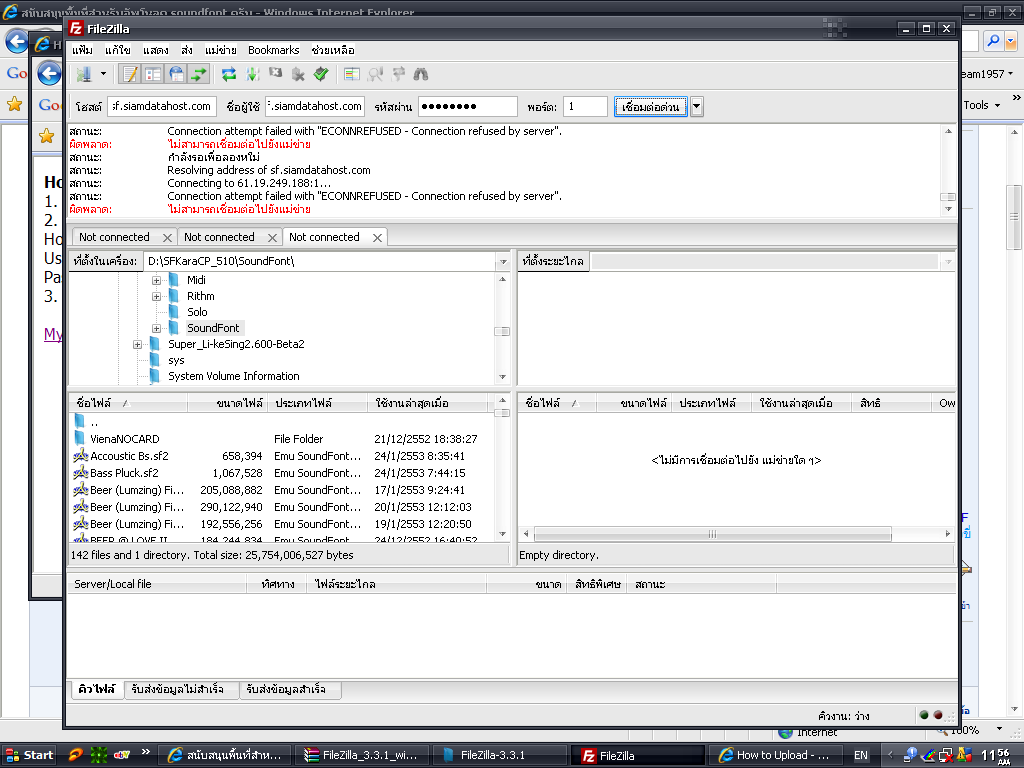The height and width of the screenshot is (768, 1024).
Task: Cancel the current operation icon
Action: tap(276, 74)
